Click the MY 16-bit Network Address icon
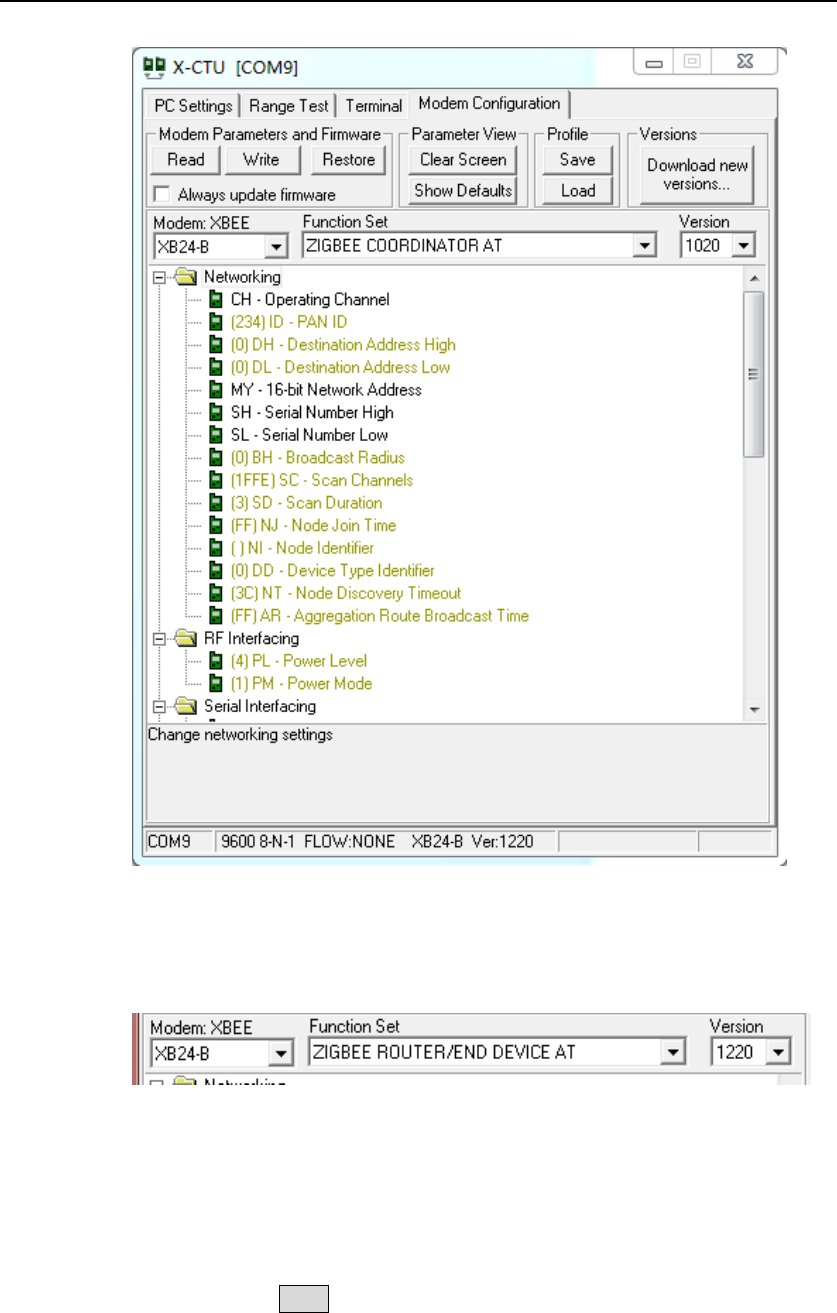The height and width of the screenshot is (1313, 837). [x=215, y=390]
